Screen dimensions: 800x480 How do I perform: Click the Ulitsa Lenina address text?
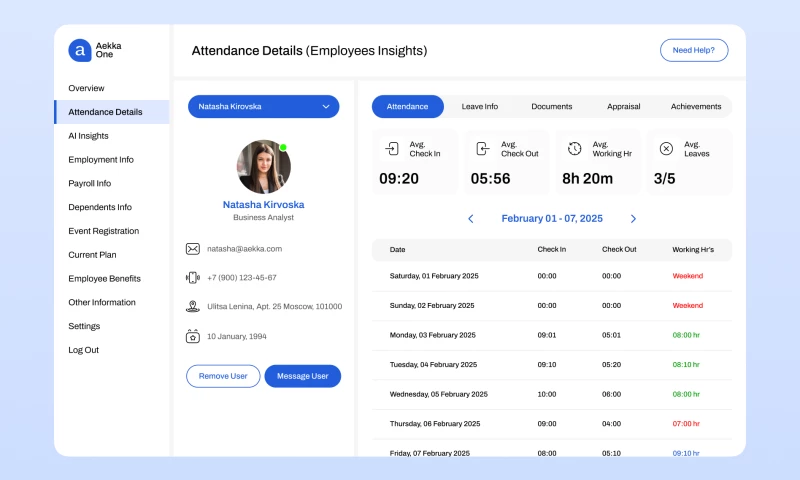click(274, 307)
